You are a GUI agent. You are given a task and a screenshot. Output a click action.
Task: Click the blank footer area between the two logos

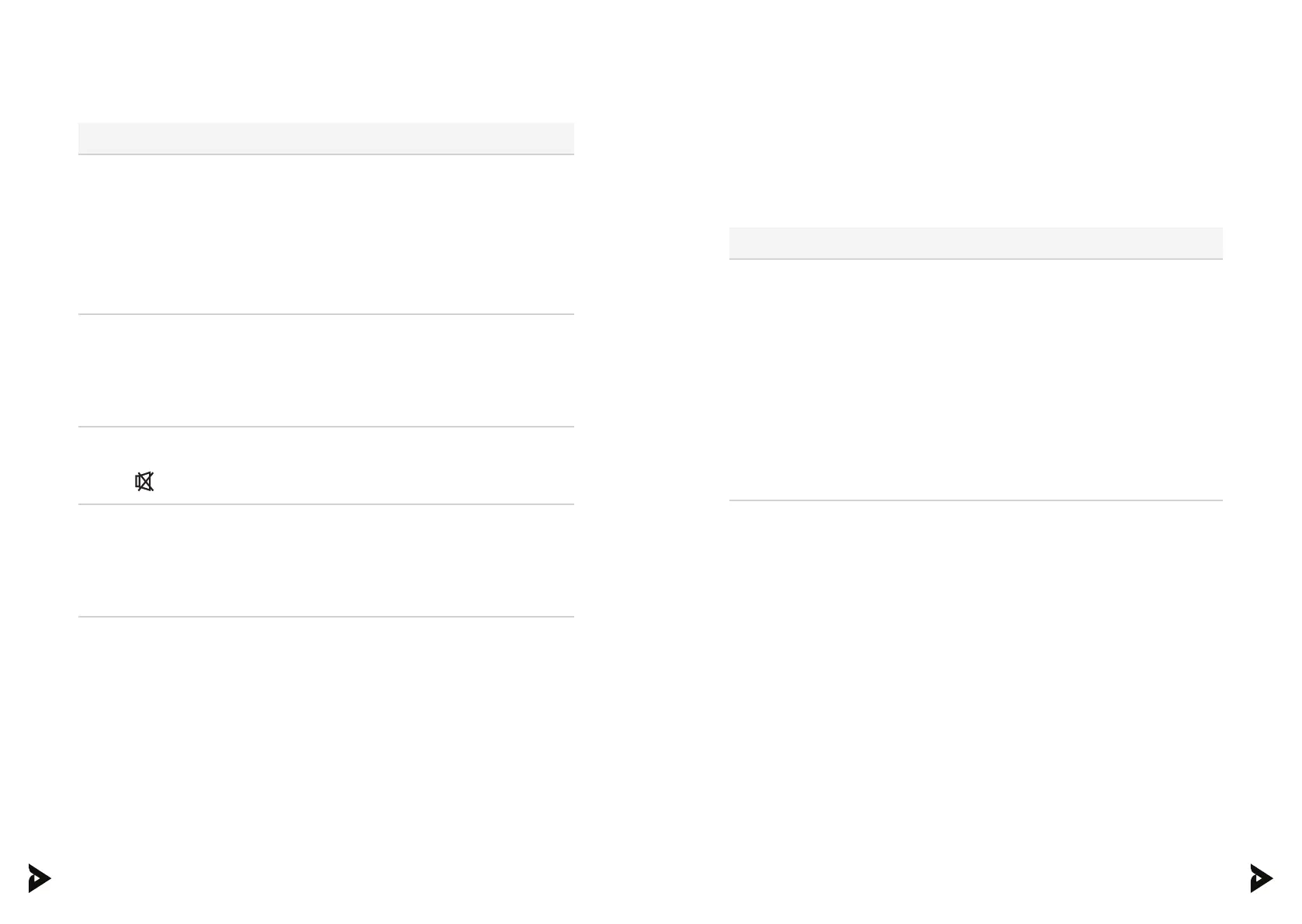click(x=652, y=878)
